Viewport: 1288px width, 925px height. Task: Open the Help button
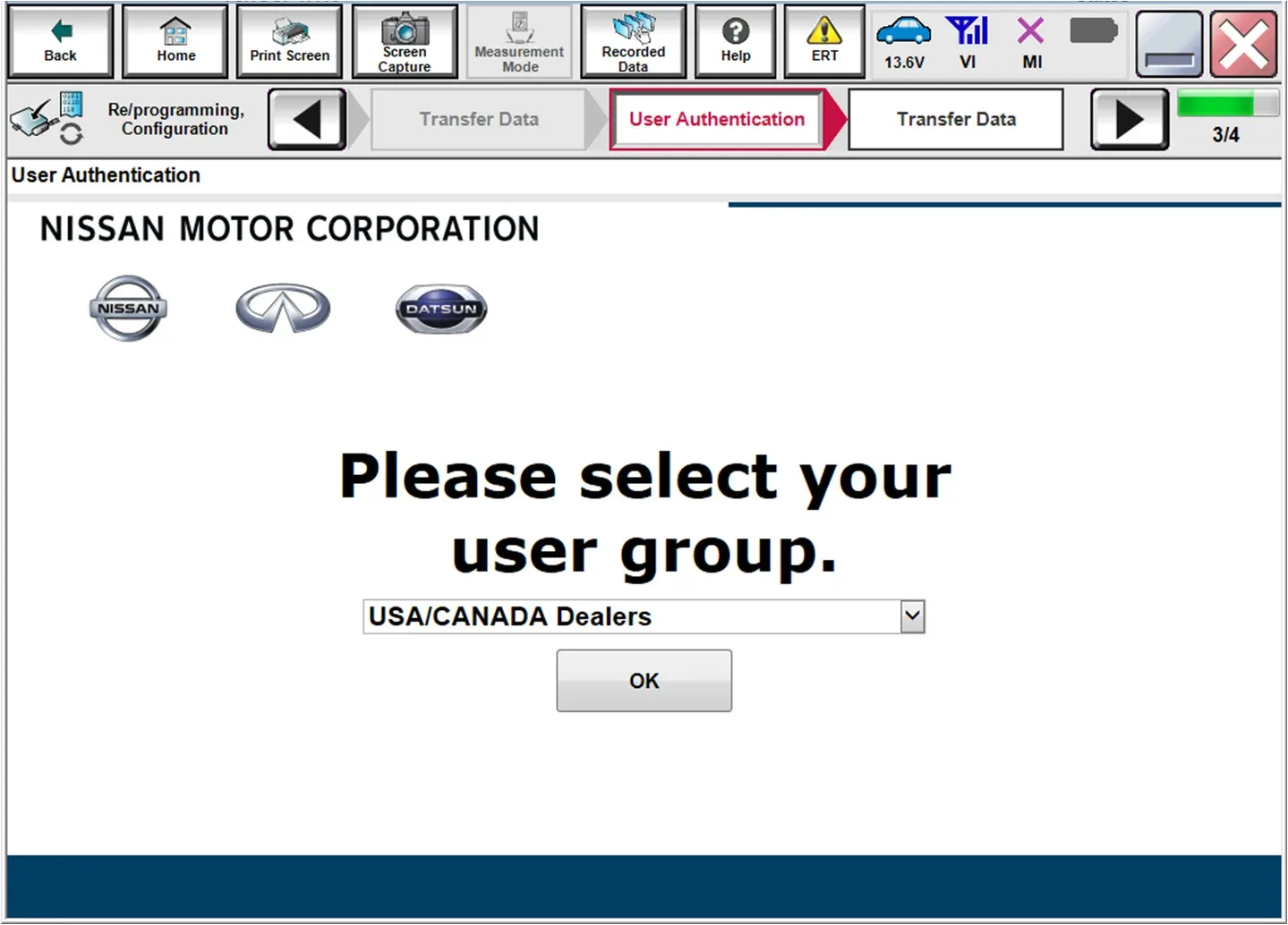tap(735, 41)
